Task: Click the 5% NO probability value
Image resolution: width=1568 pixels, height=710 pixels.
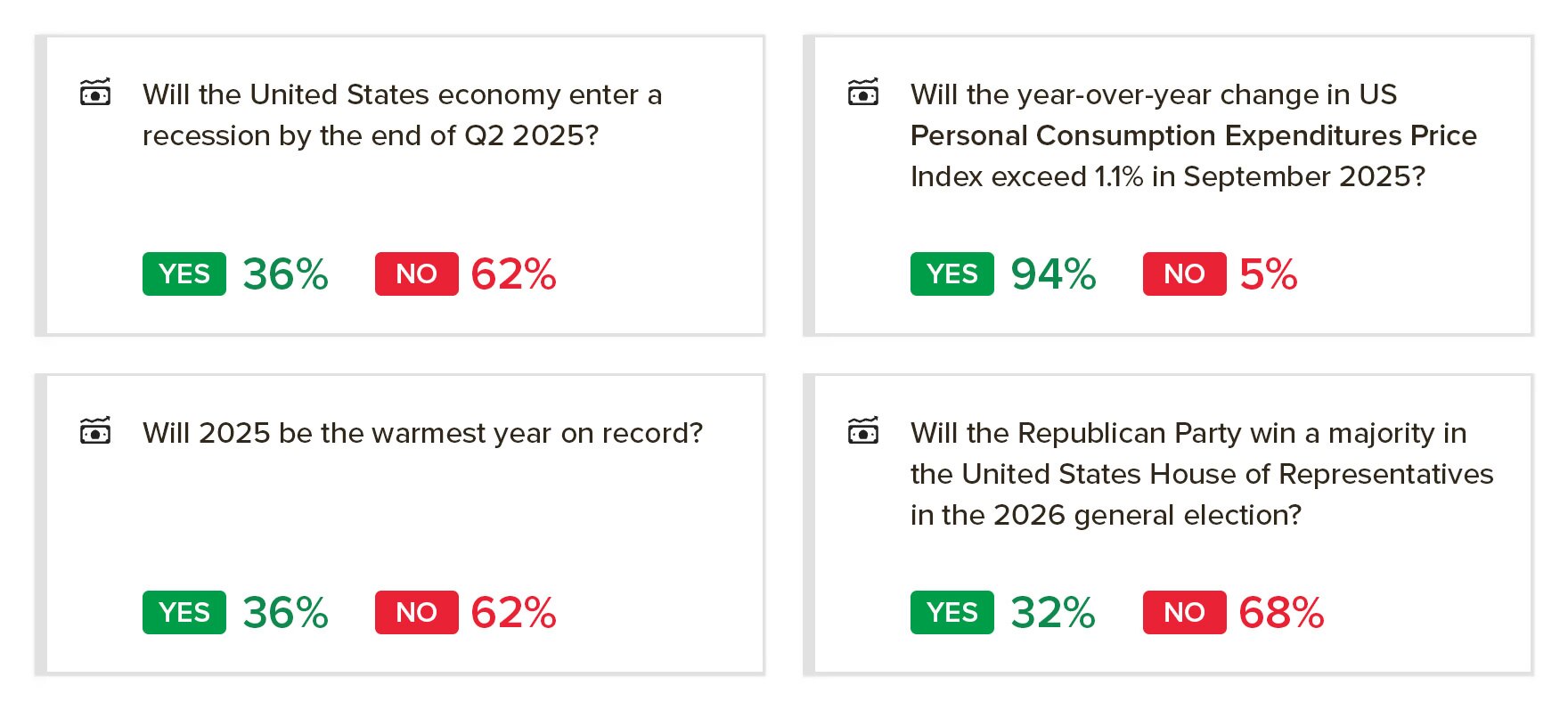Action: point(1268,274)
